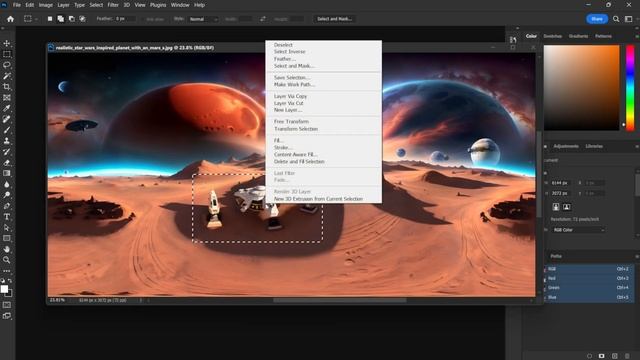Viewport: 640px width, 360px height.
Task: Swap width and height arrows icon
Action: coord(263,19)
